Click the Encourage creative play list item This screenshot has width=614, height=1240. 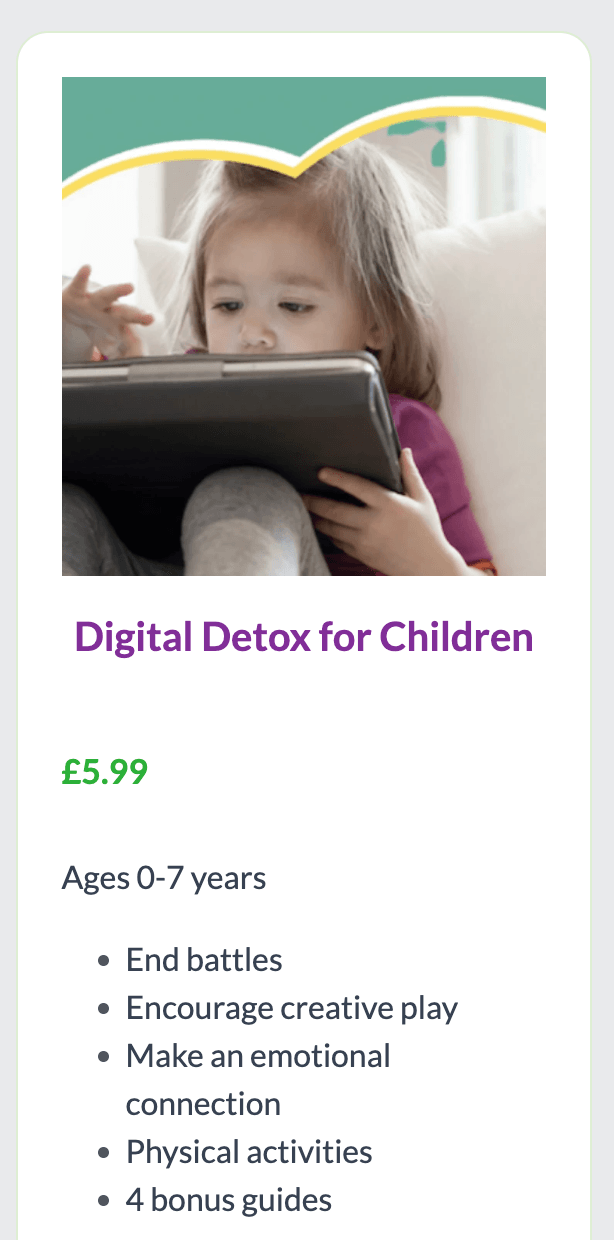point(292,1008)
